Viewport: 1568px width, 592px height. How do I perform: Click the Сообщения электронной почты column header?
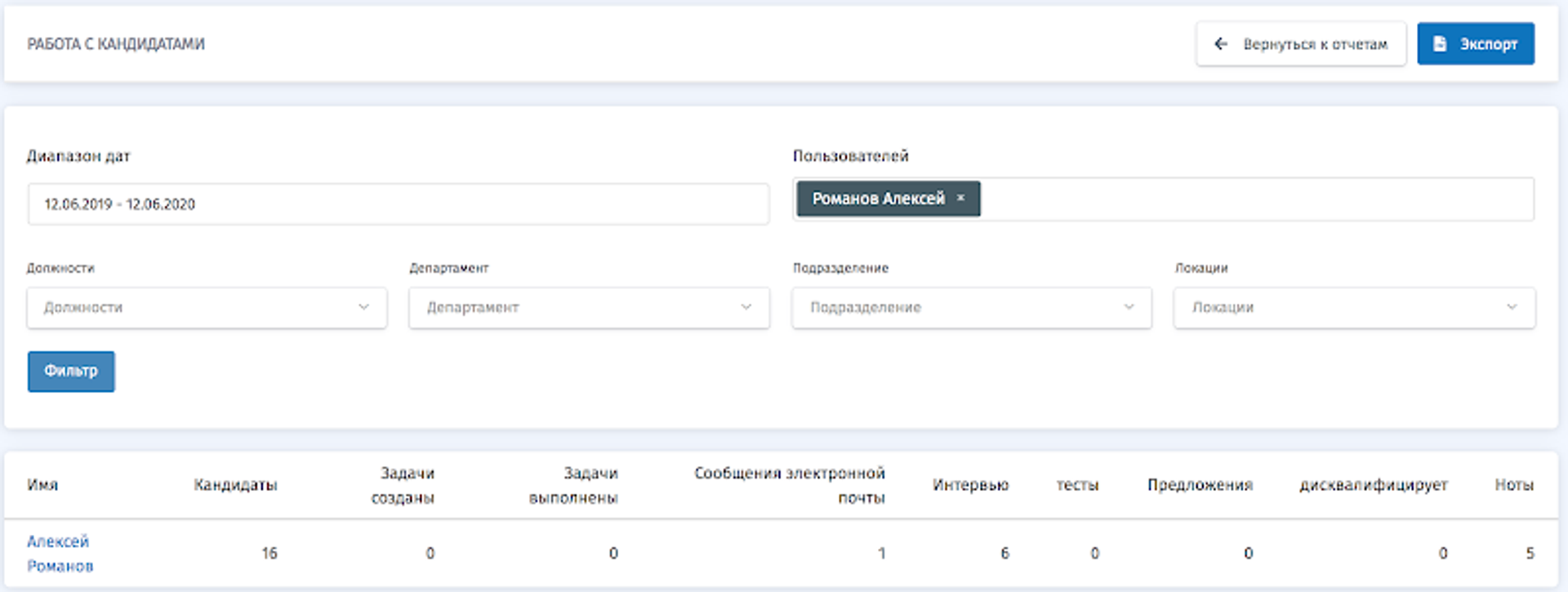click(x=790, y=485)
